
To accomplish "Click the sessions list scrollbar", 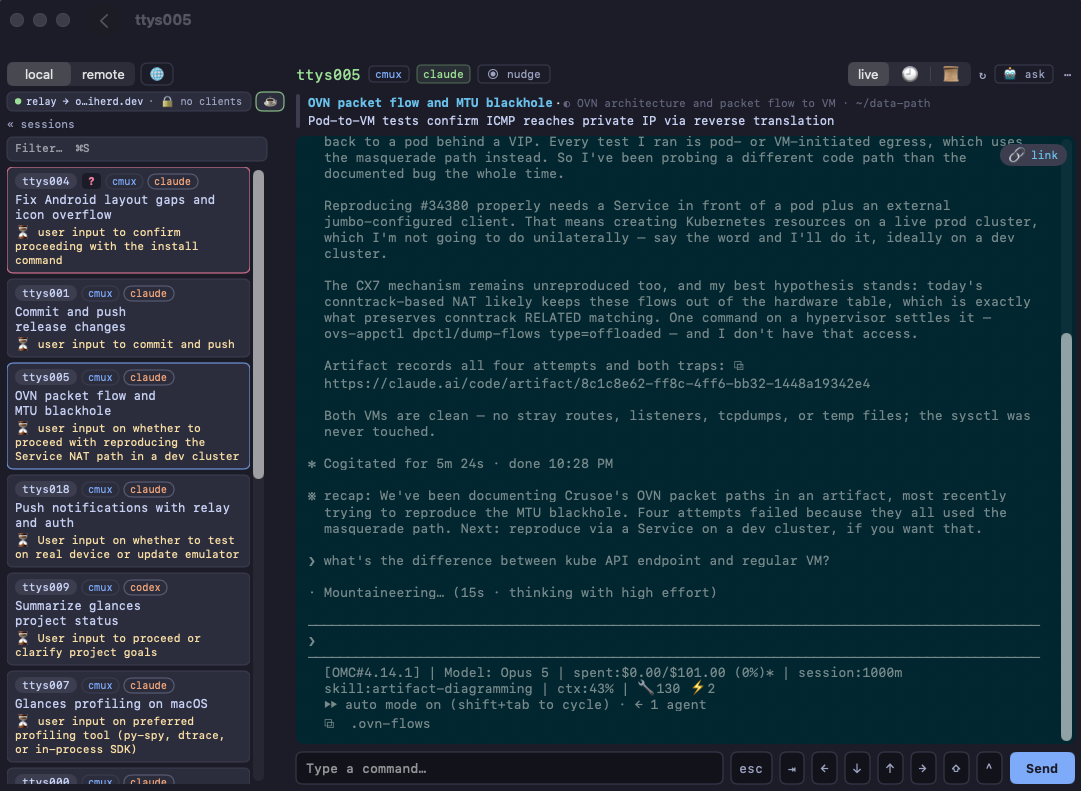I will [259, 324].
